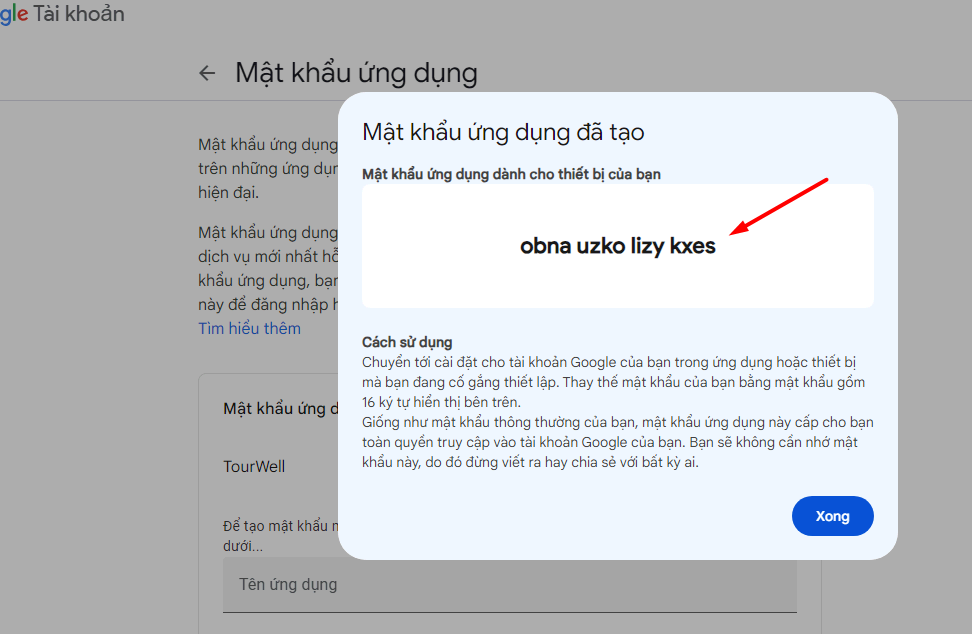The height and width of the screenshot is (634, 972).
Task: Click the Tài khoản text in the header
Action: (x=79, y=14)
